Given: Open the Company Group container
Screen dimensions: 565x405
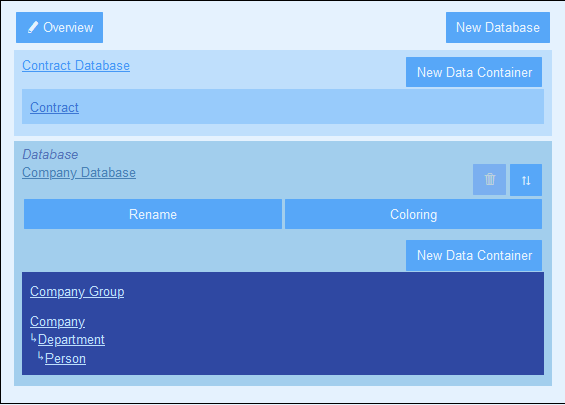Looking at the screenshot, I should point(77,291).
